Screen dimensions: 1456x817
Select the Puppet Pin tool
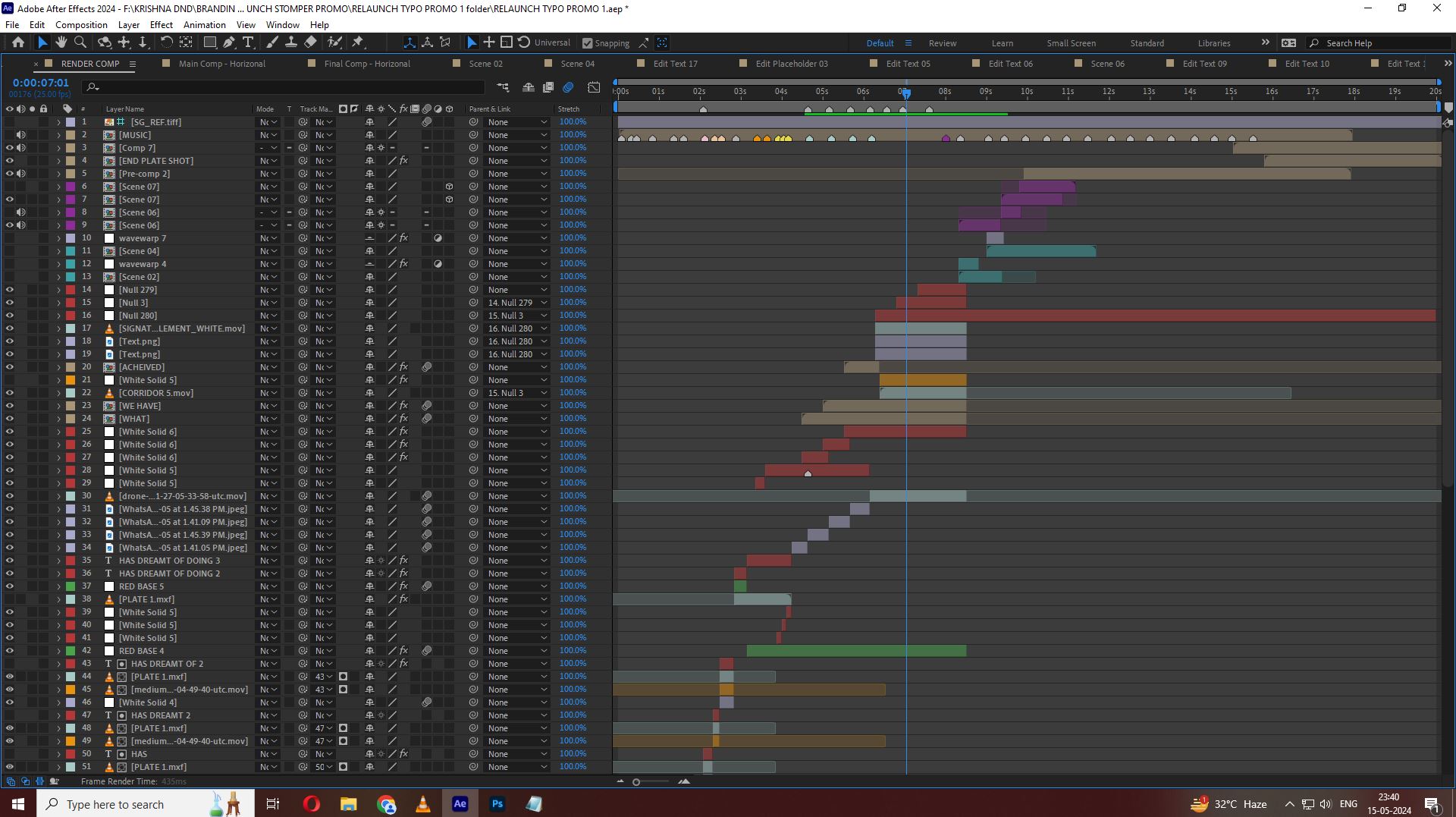coord(358,42)
